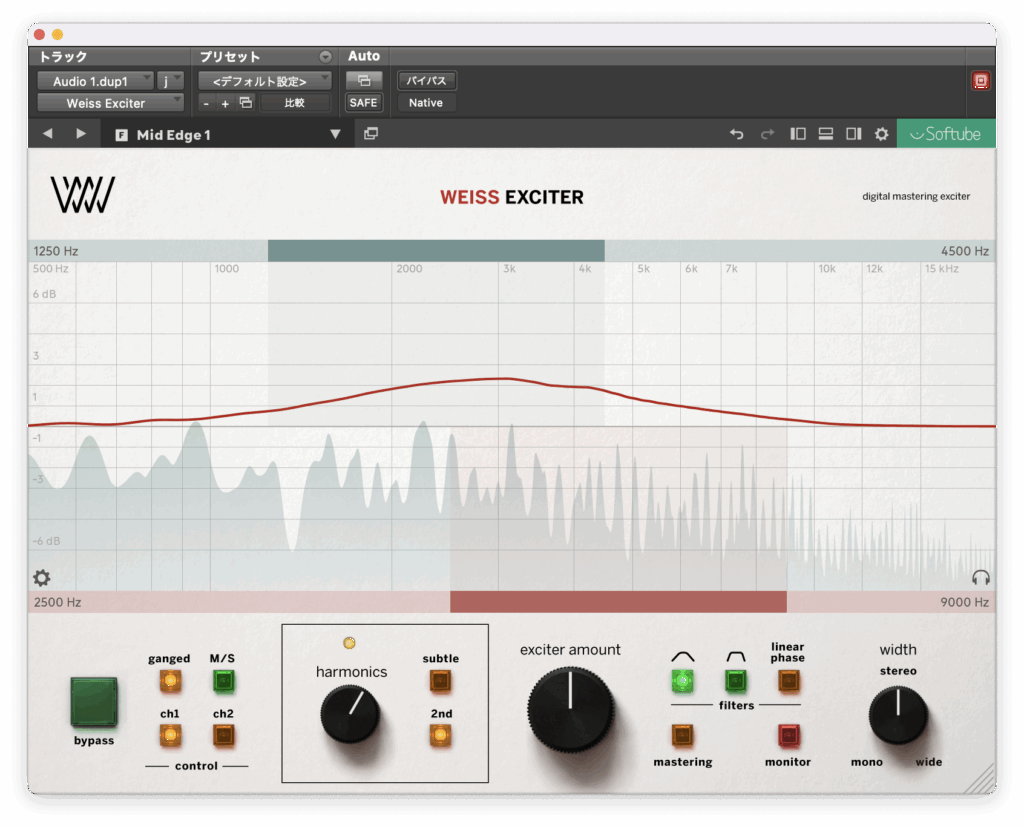The image size is (1024, 827).
Task: Show right side panel layout icon
Action: pyautogui.click(x=854, y=134)
